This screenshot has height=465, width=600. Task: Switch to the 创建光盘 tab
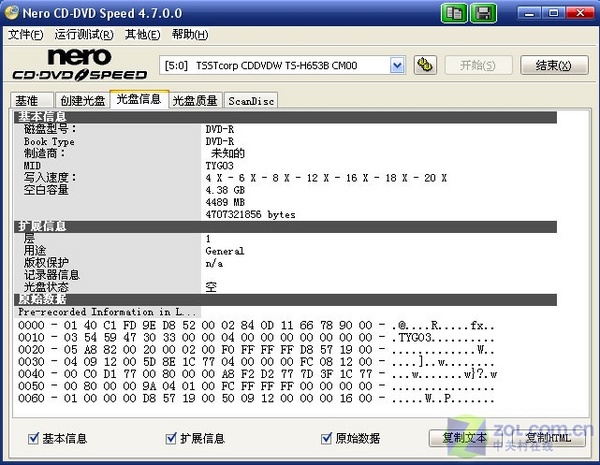[x=82, y=100]
